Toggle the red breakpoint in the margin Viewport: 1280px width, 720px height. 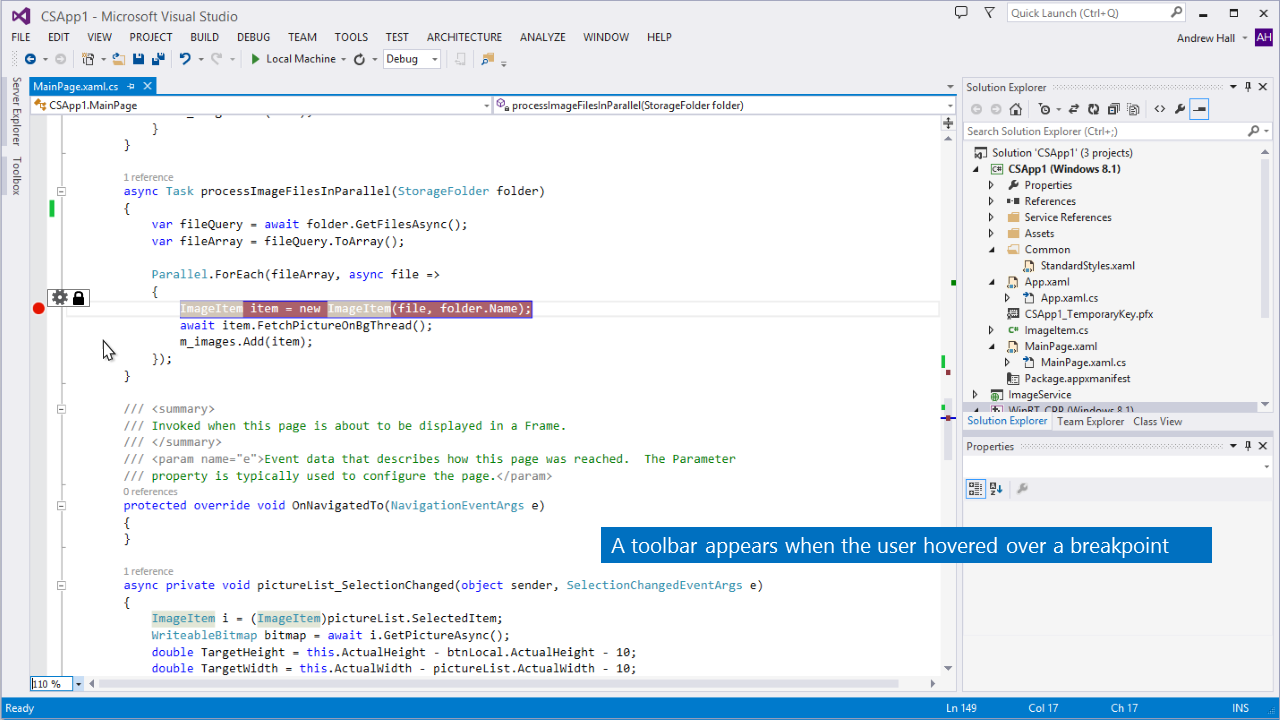[x=39, y=308]
